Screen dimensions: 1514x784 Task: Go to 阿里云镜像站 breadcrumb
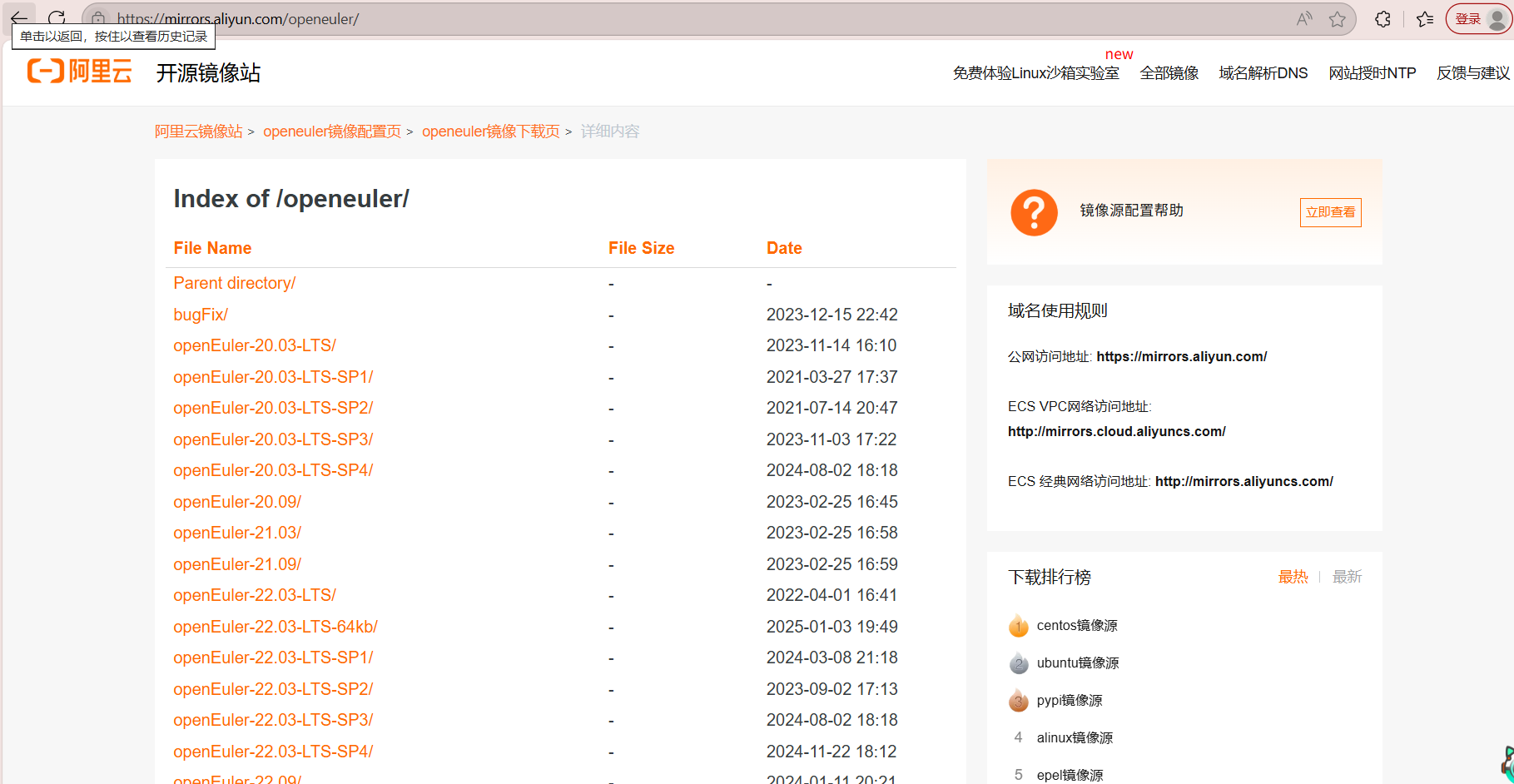(199, 131)
